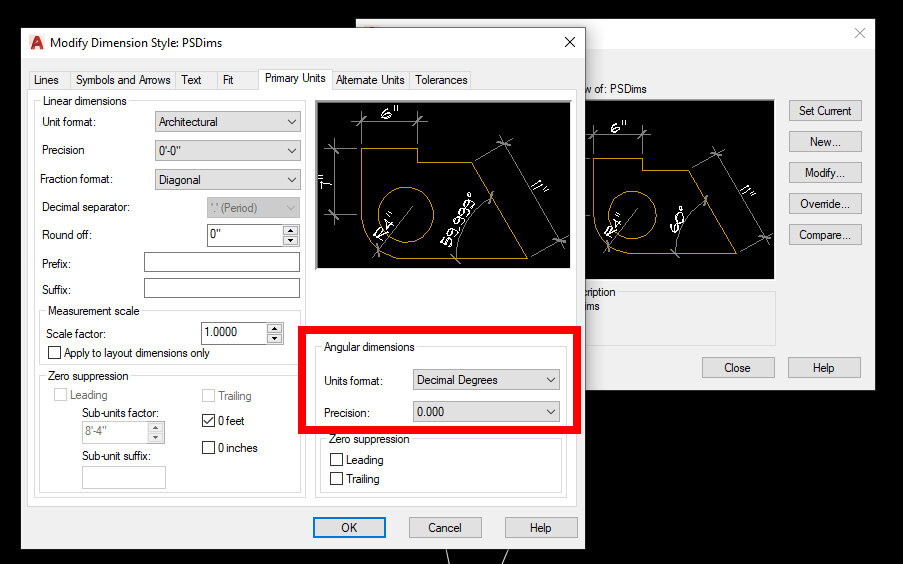The image size is (903, 564).
Task: Click Set Current in Dimension Style Manager
Action: click(x=825, y=111)
